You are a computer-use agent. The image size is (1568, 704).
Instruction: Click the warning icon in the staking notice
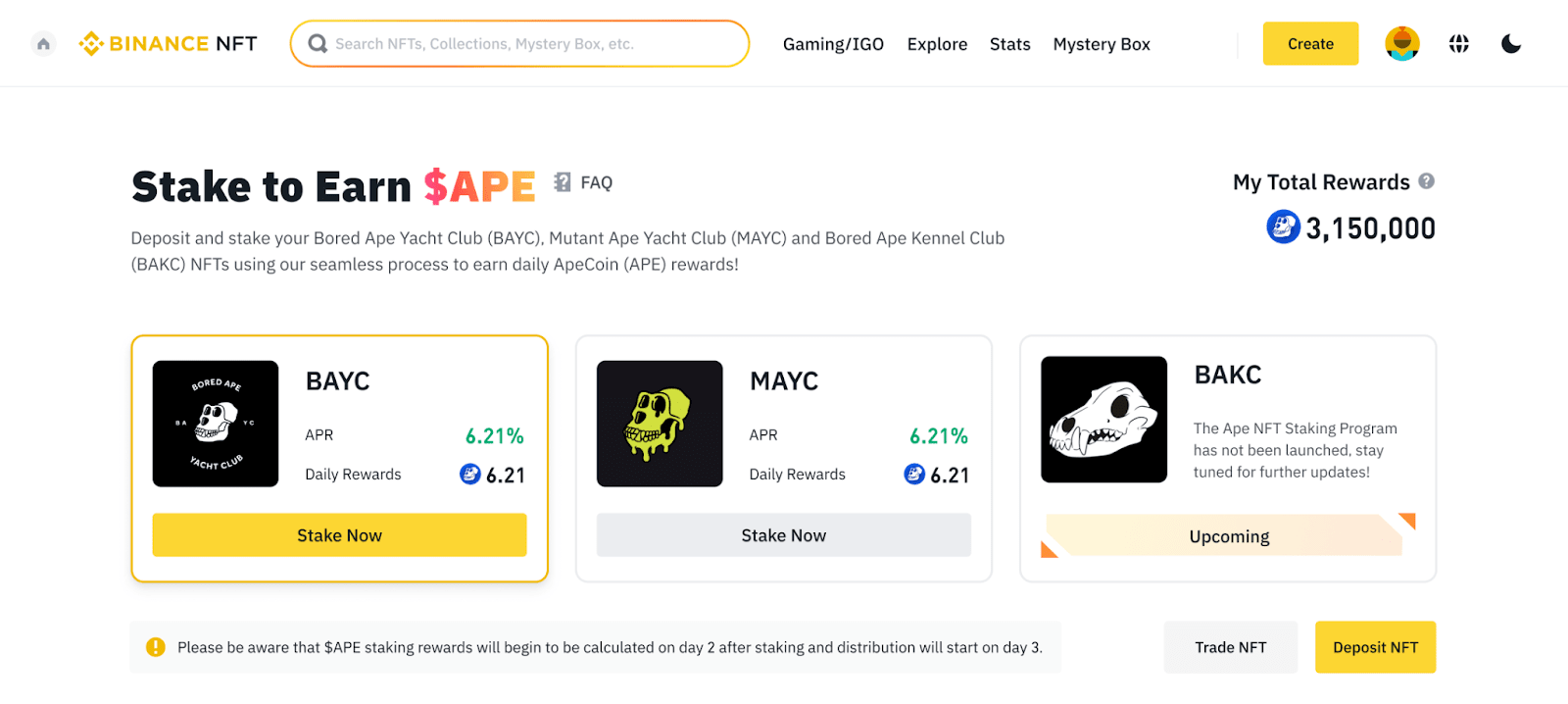coord(155,647)
